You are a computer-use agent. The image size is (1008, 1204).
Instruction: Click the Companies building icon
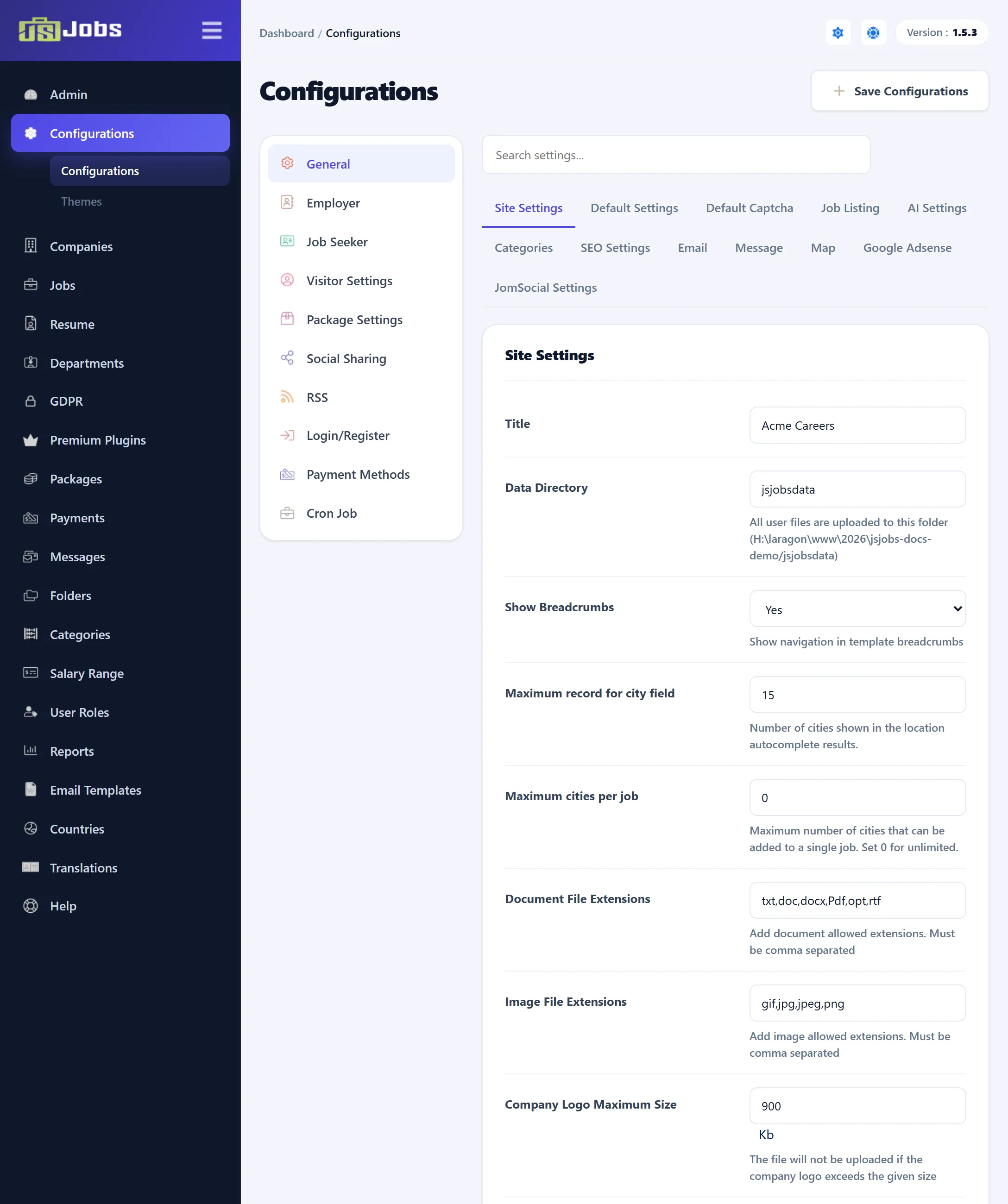(x=31, y=246)
